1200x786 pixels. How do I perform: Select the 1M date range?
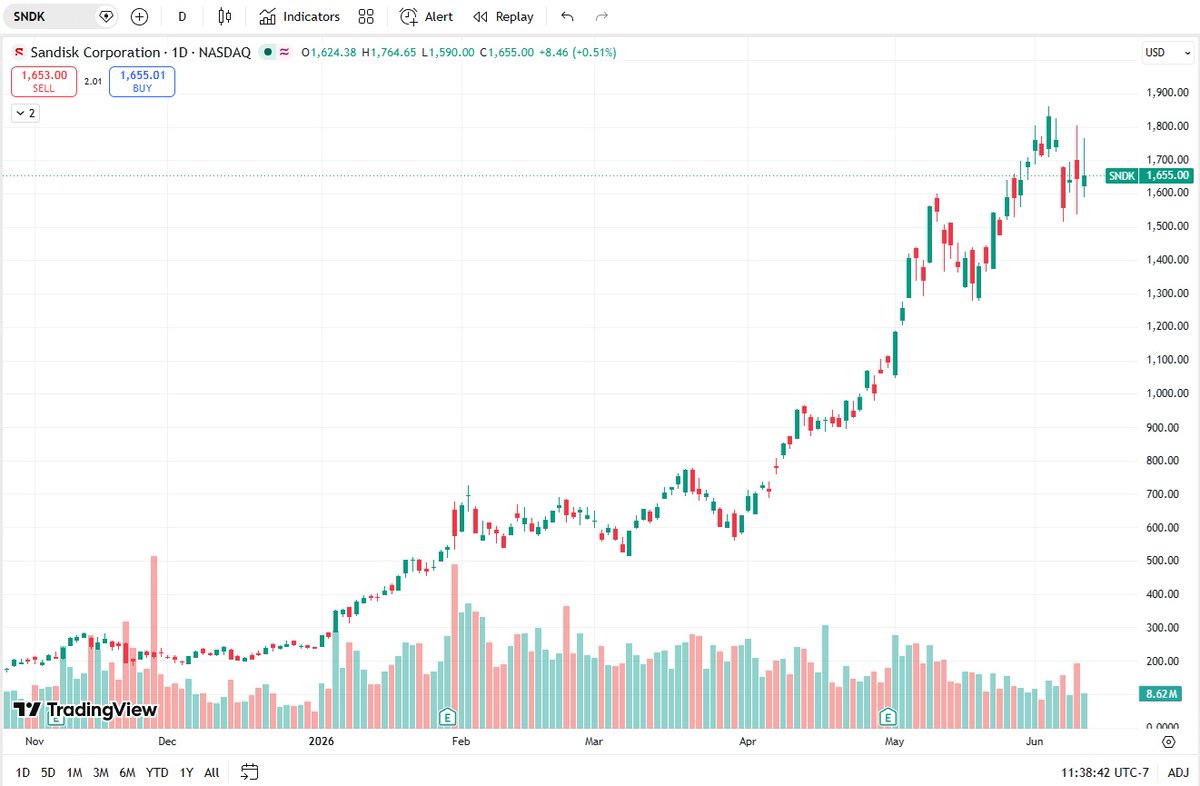74,772
